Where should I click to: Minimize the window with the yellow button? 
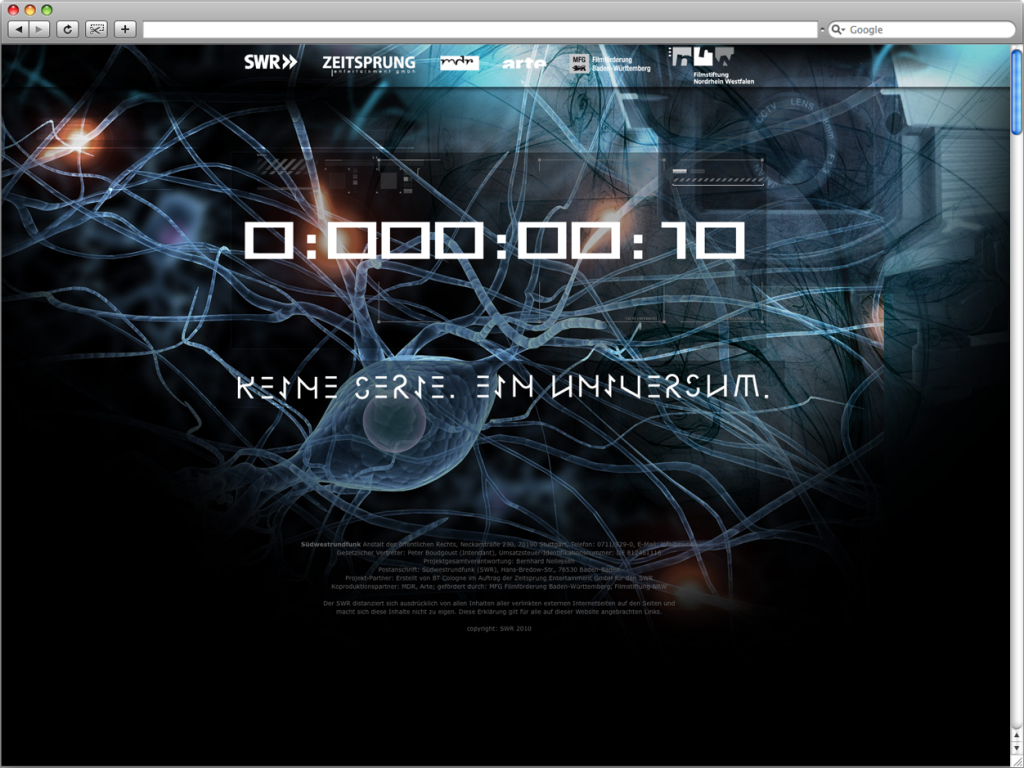click(x=30, y=10)
